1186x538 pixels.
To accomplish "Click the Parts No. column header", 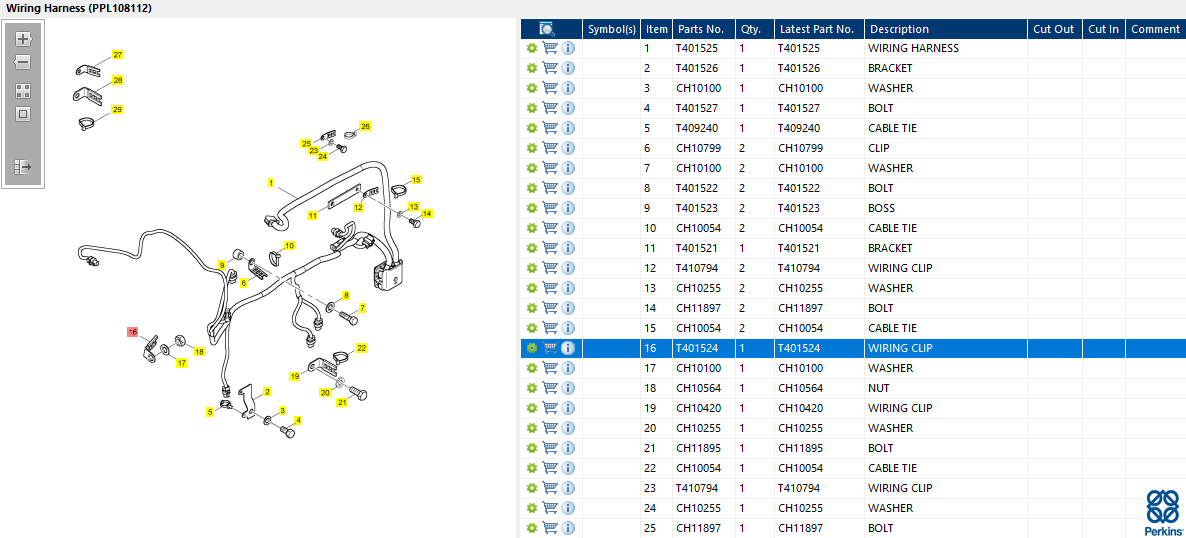I will pos(703,29).
